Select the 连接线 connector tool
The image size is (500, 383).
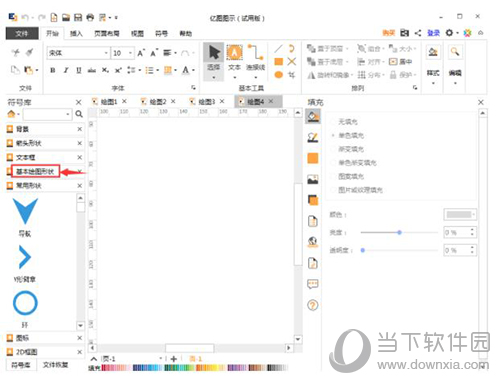pos(255,61)
